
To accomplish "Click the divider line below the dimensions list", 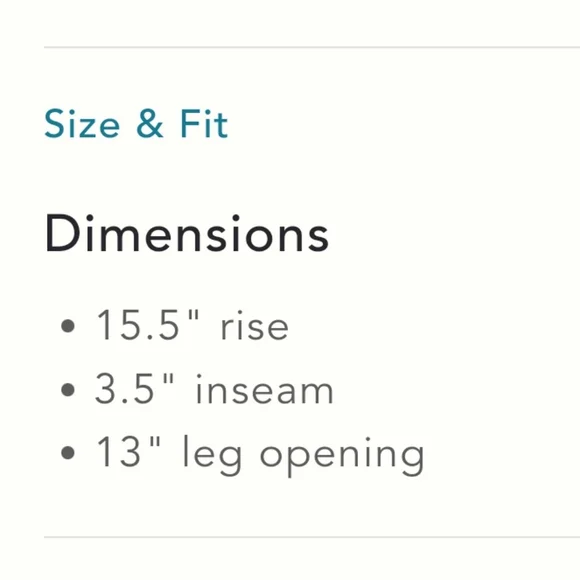I will click(312, 537).
